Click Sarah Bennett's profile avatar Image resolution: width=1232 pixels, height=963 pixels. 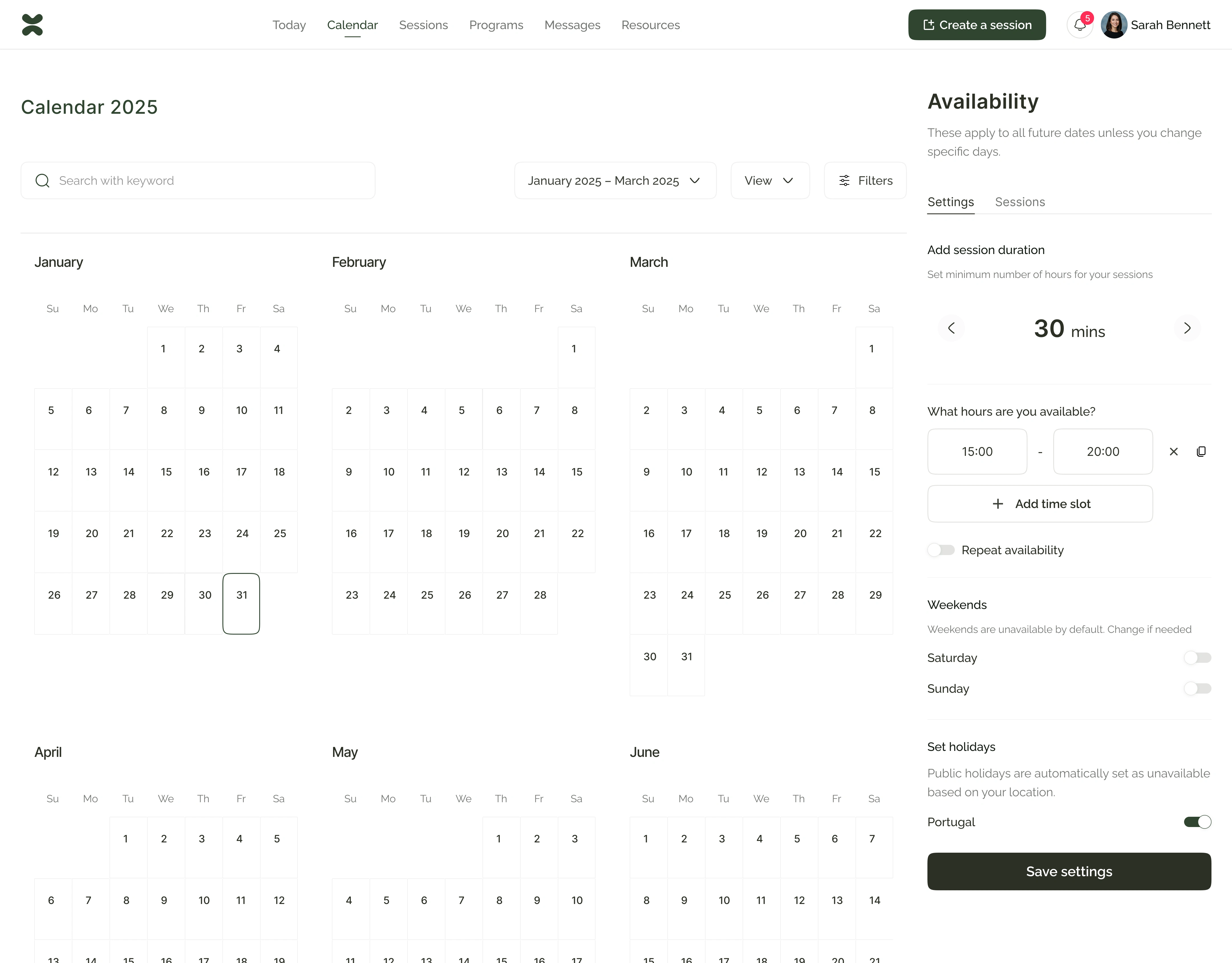point(1114,25)
